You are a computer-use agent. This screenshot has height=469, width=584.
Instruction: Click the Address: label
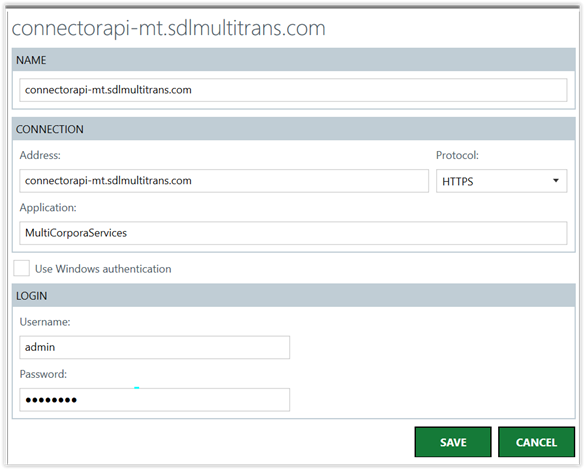(40, 155)
